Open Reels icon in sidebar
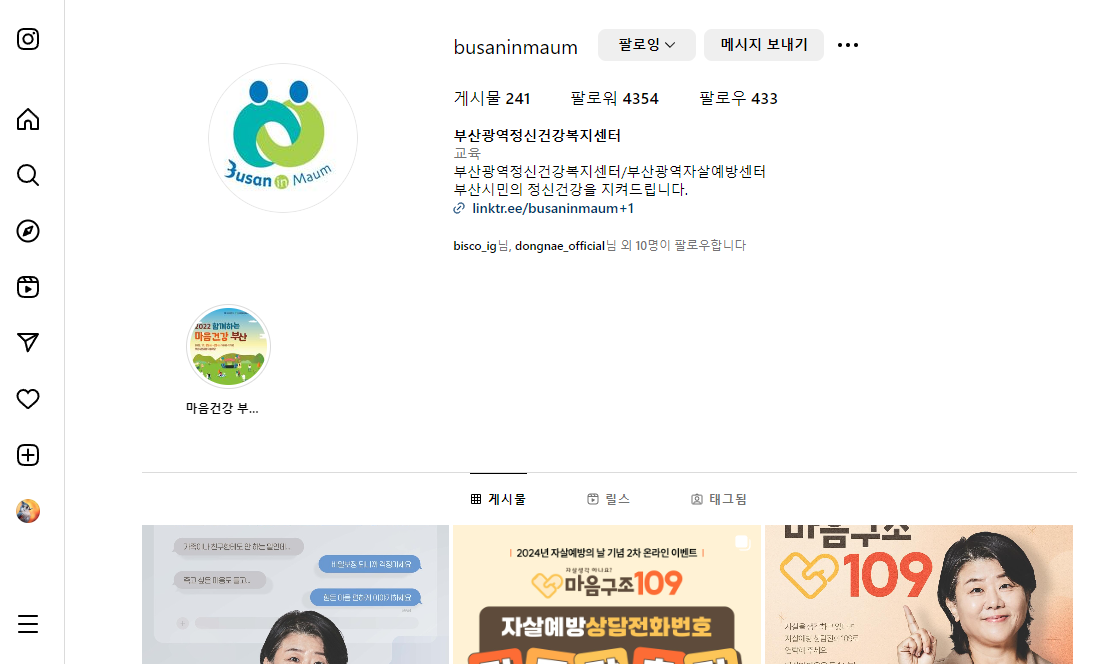Viewport: 1109px width, 664px height. click(x=28, y=287)
